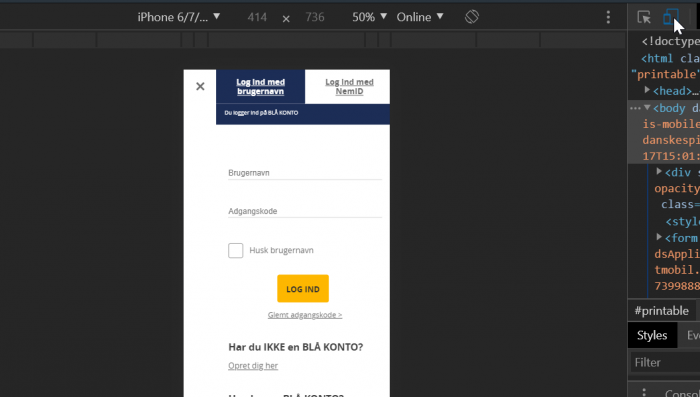Focus the Brugernavn input field

305,173
